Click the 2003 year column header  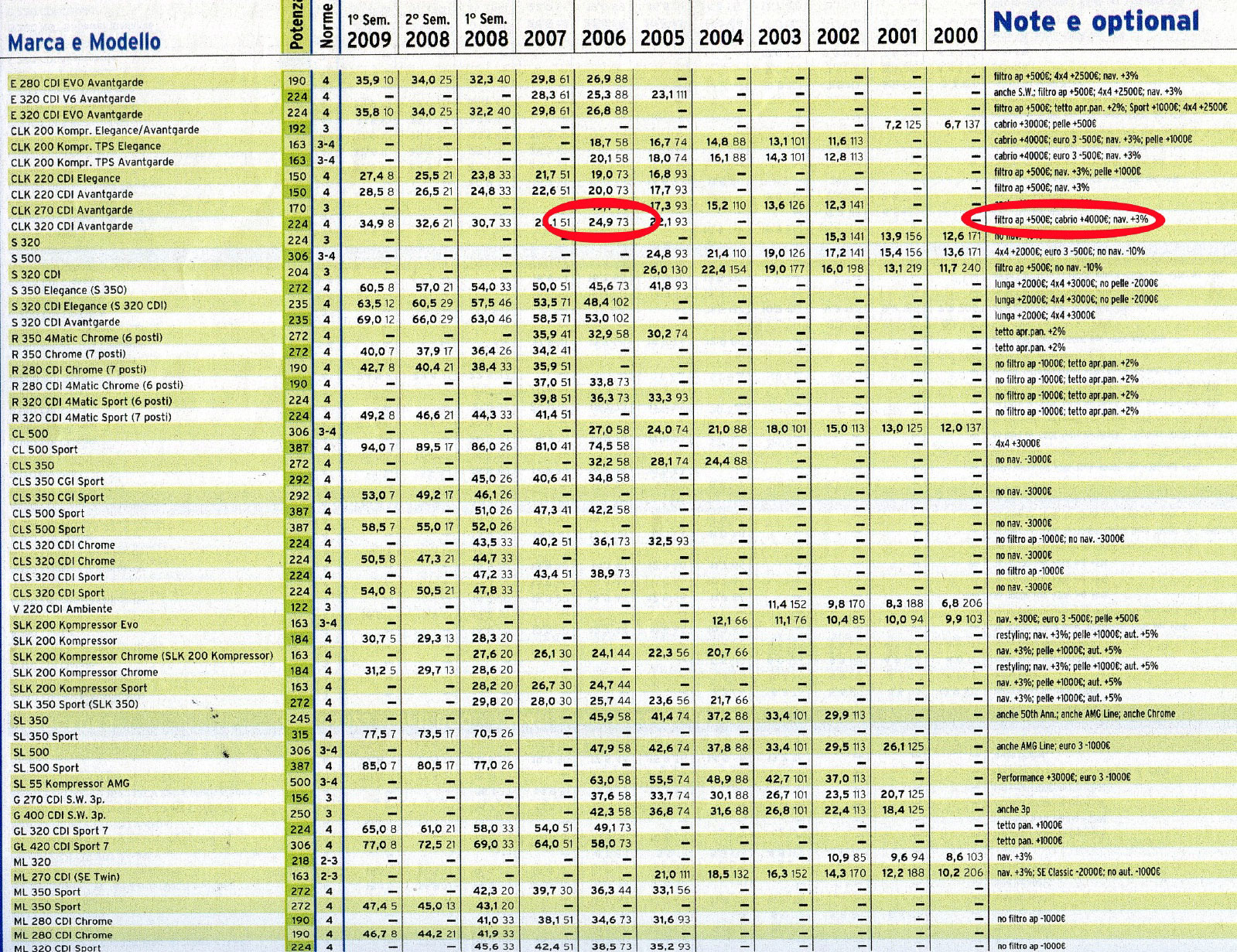coord(780,37)
